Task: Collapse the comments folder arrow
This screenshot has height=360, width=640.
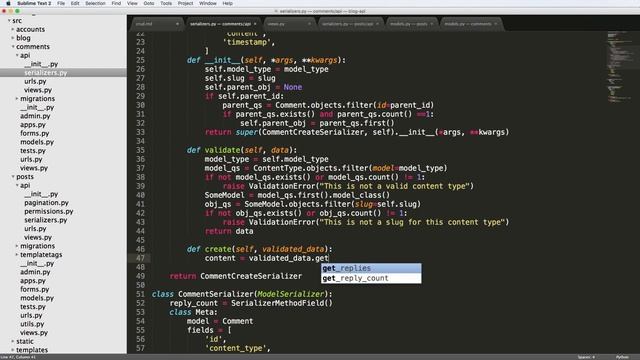Action: tap(13, 47)
